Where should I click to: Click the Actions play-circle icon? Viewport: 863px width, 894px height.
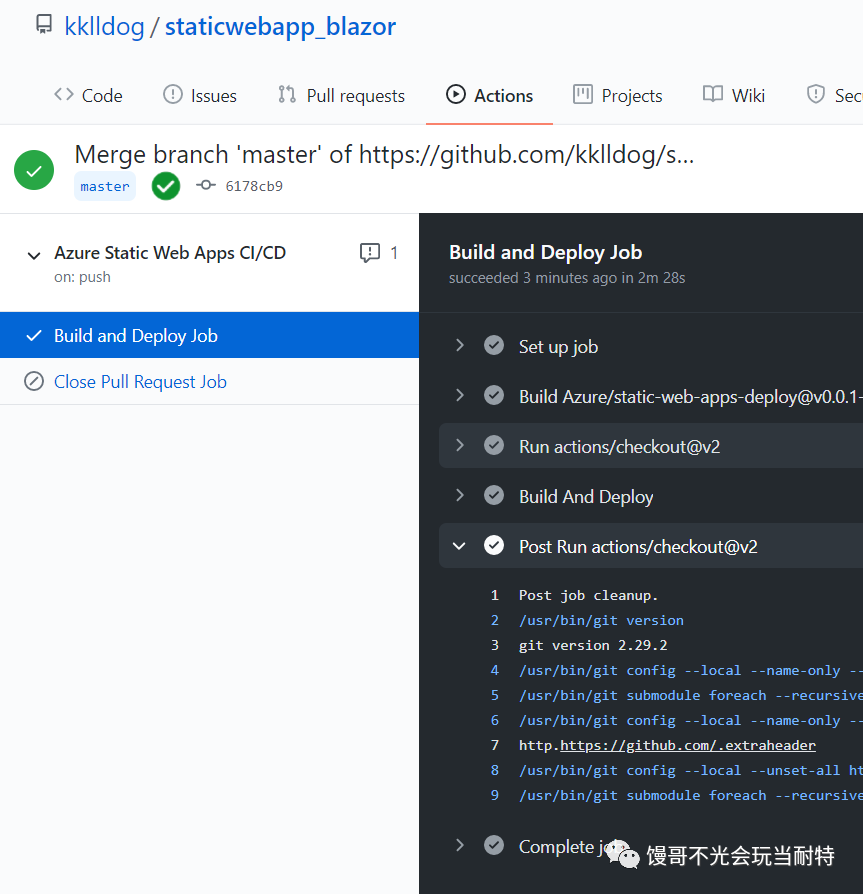tap(455, 94)
